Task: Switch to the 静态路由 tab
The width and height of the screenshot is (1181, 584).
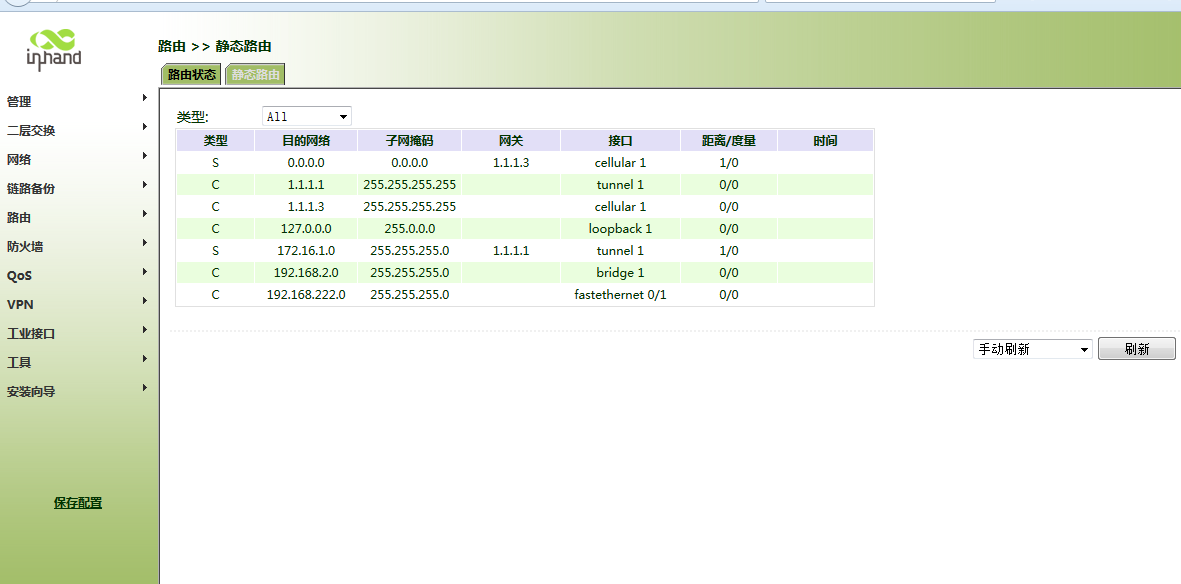Action: click(256, 75)
